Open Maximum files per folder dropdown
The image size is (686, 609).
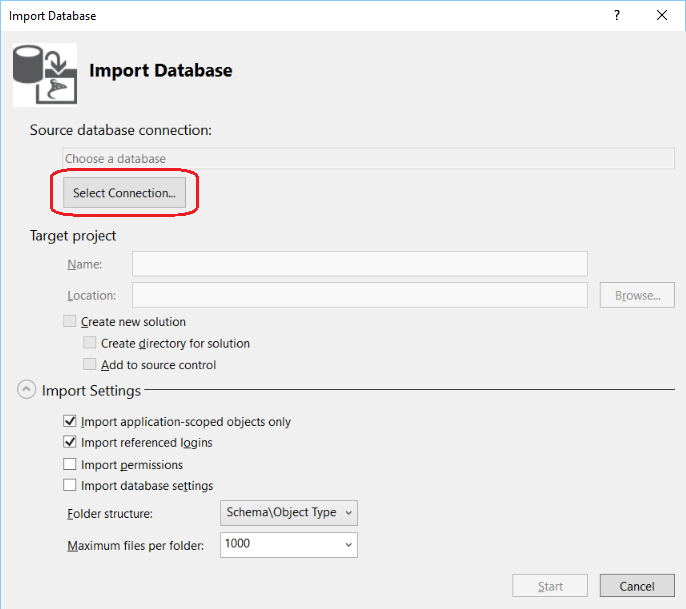pos(288,545)
